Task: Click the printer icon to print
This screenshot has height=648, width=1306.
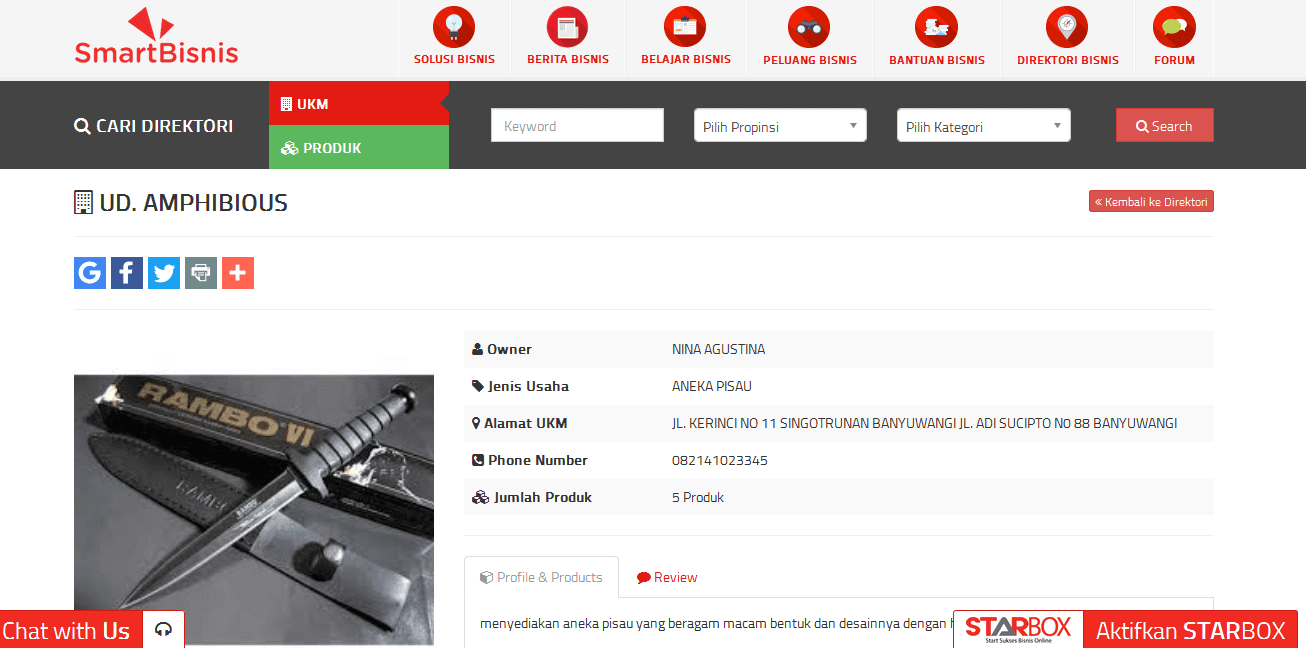Action: (201, 273)
